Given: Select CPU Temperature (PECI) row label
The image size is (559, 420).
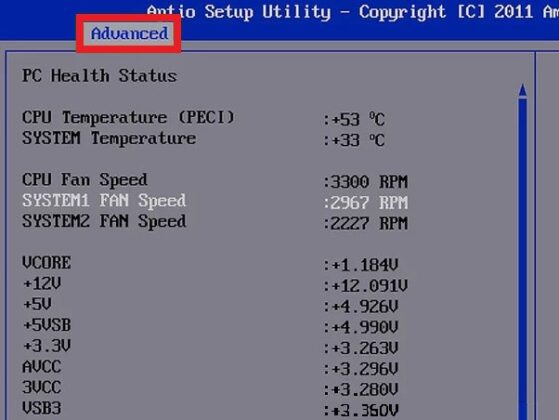Looking at the screenshot, I should (128, 118).
